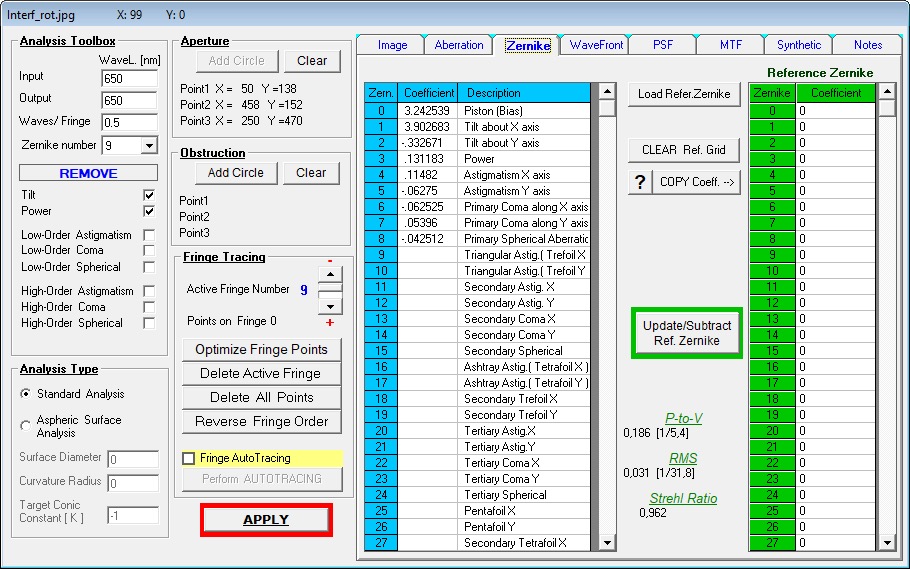Select the Secondary Spherical description cell
The height and width of the screenshot is (569, 910).
[524, 351]
